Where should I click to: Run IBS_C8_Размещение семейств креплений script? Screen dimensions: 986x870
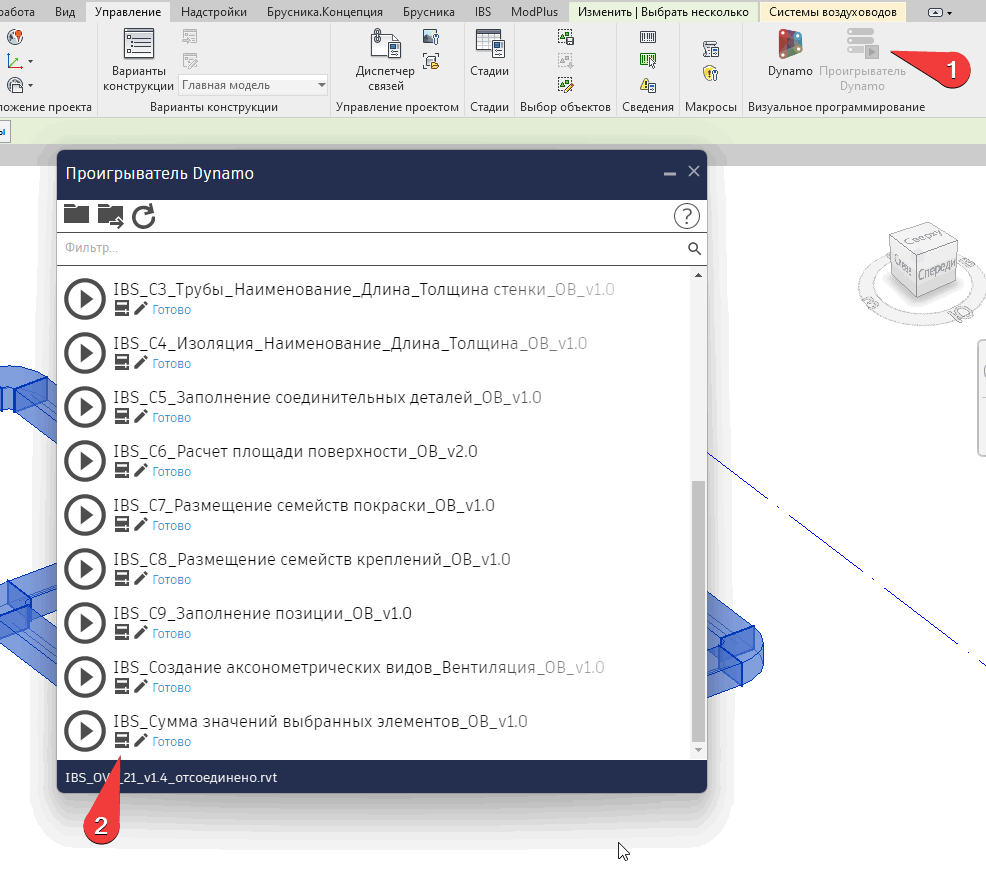coord(85,570)
